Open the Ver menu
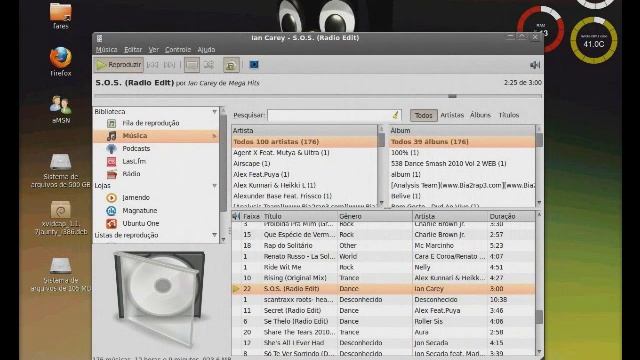 coord(153,50)
